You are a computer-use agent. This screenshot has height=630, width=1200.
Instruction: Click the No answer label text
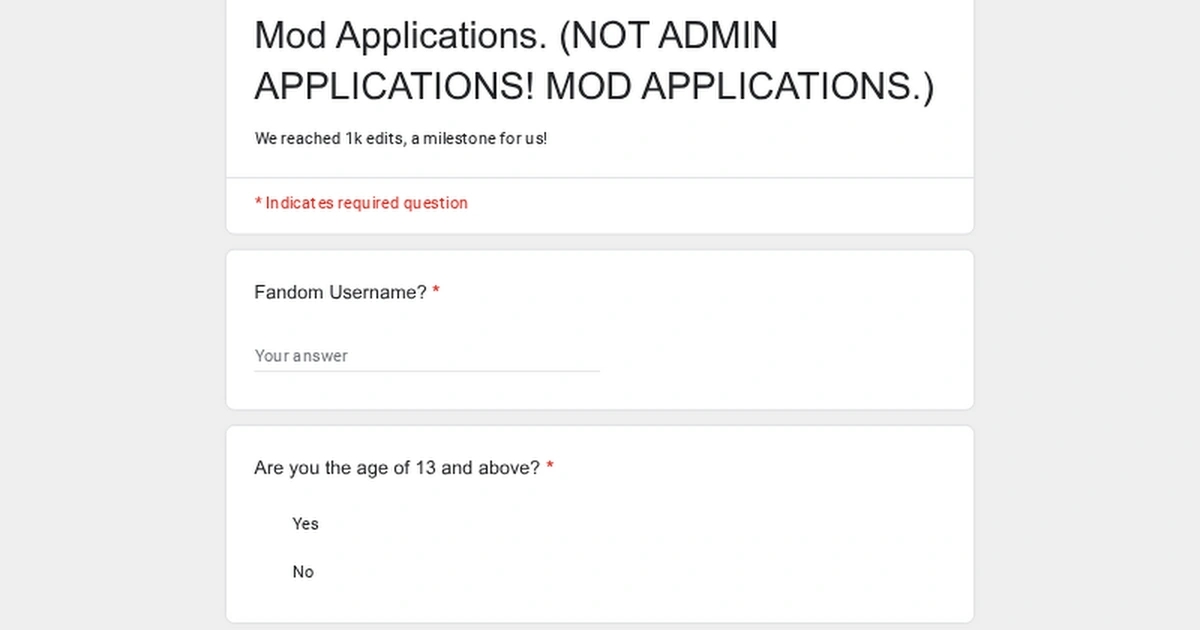point(303,571)
